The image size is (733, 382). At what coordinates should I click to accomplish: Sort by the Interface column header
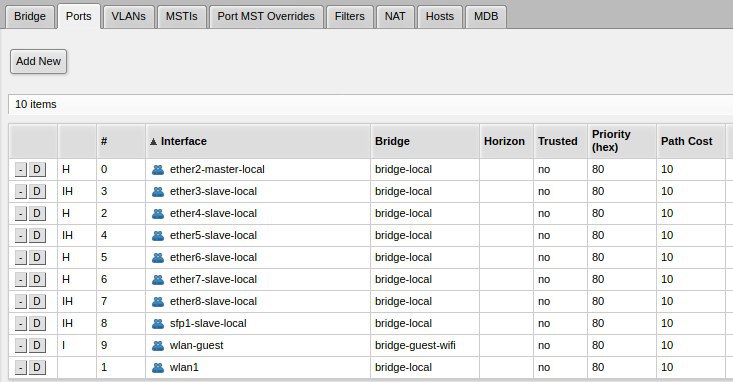[258, 141]
